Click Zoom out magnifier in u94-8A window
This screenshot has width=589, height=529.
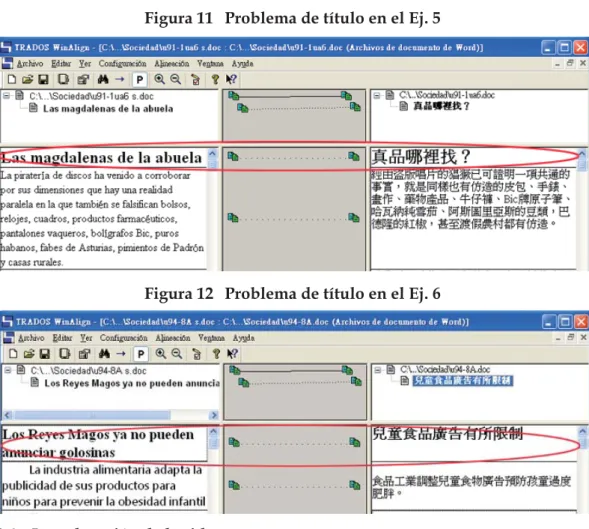[177, 354]
